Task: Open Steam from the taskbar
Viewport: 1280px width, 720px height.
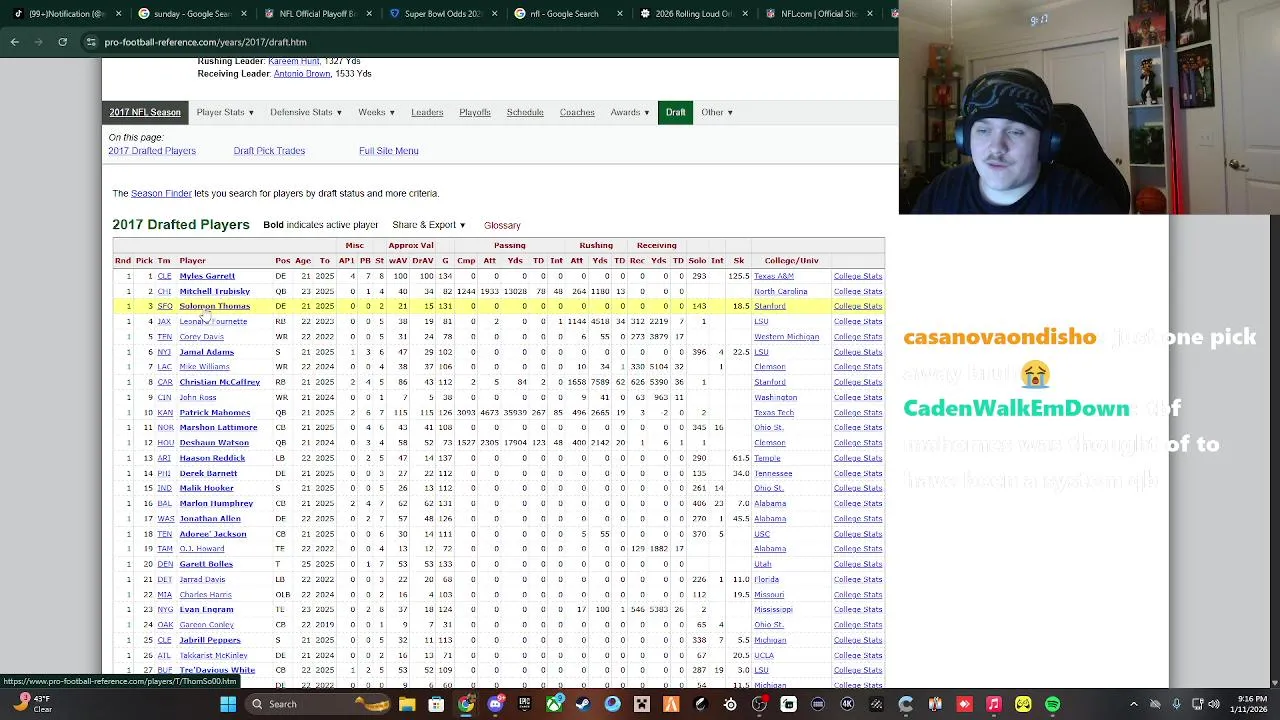Action: (583, 704)
